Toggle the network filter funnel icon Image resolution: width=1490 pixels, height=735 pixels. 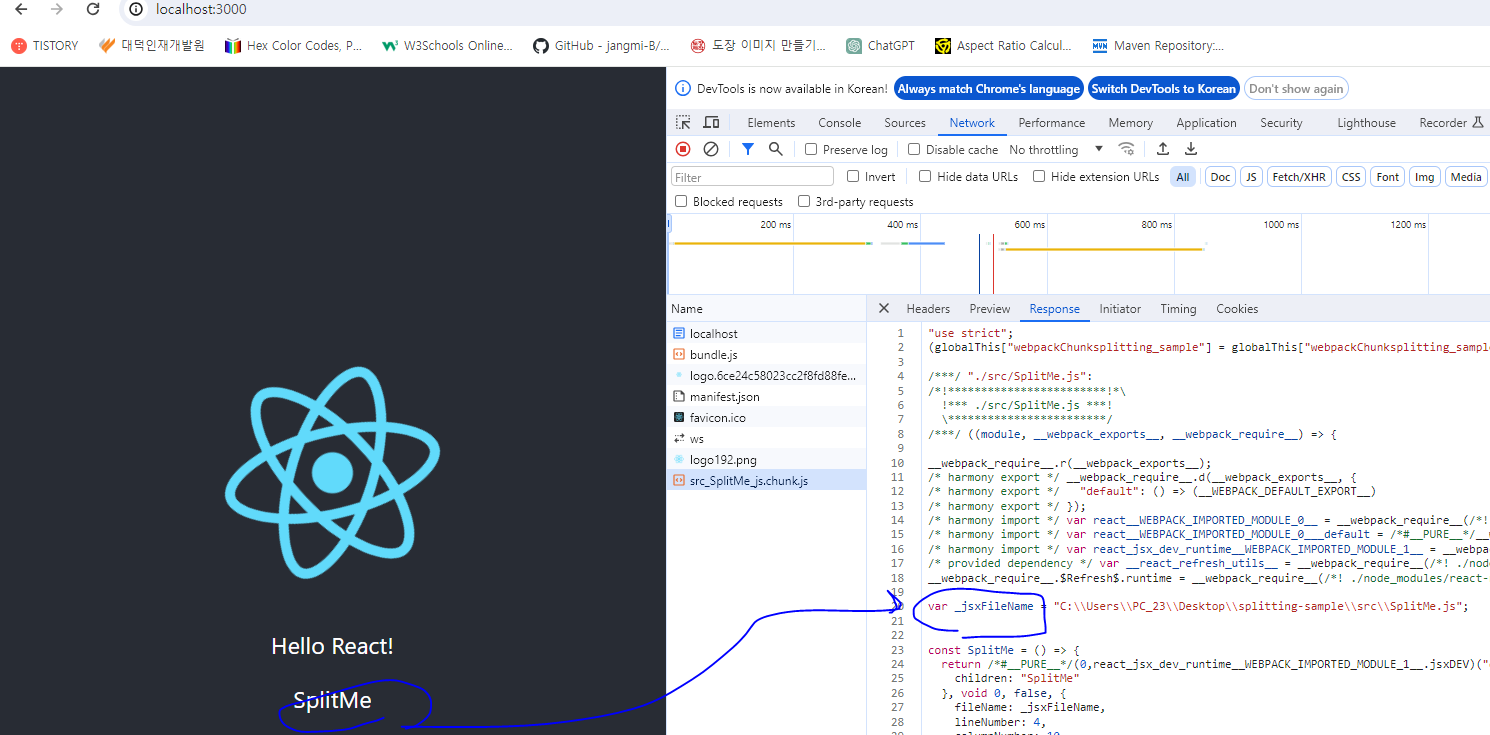747,149
